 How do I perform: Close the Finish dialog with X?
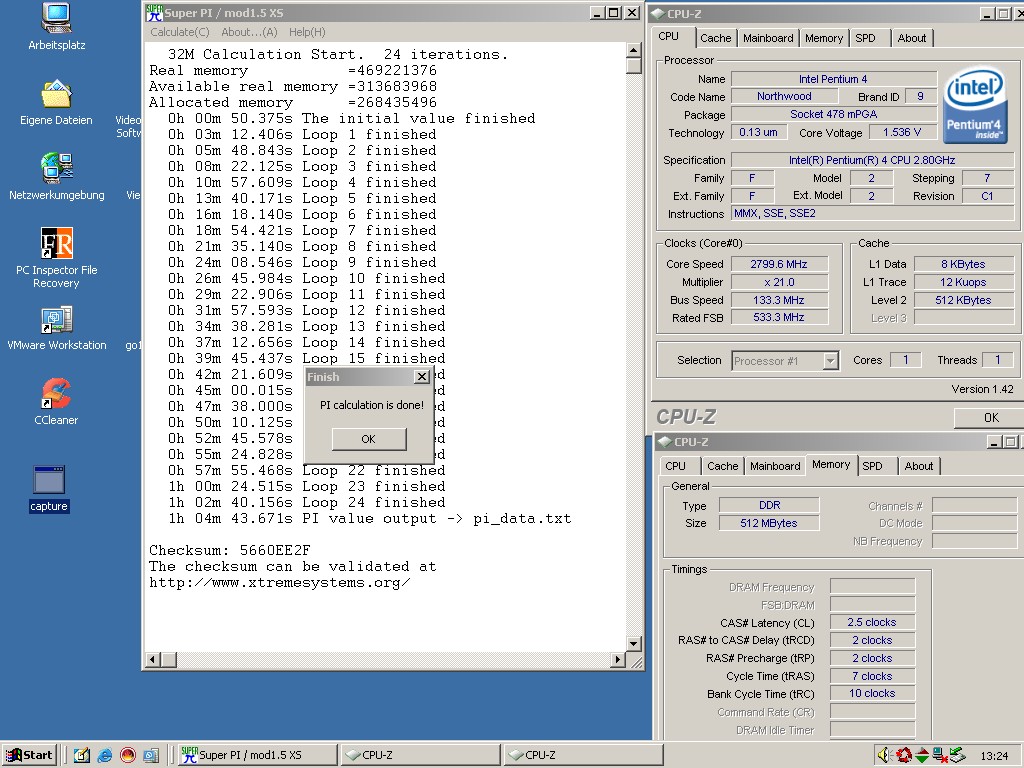[422, 377]
